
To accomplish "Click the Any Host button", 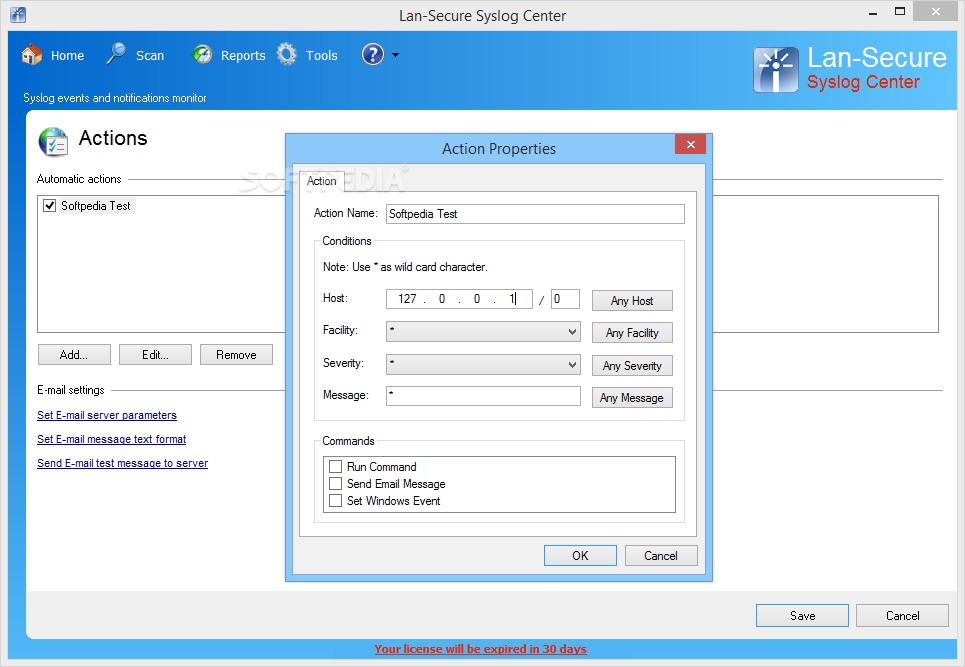I will pos(632,300).
